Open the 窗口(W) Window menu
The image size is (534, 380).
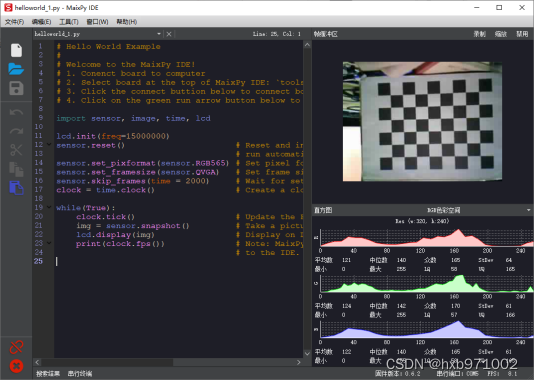click(x=97, y=22)
